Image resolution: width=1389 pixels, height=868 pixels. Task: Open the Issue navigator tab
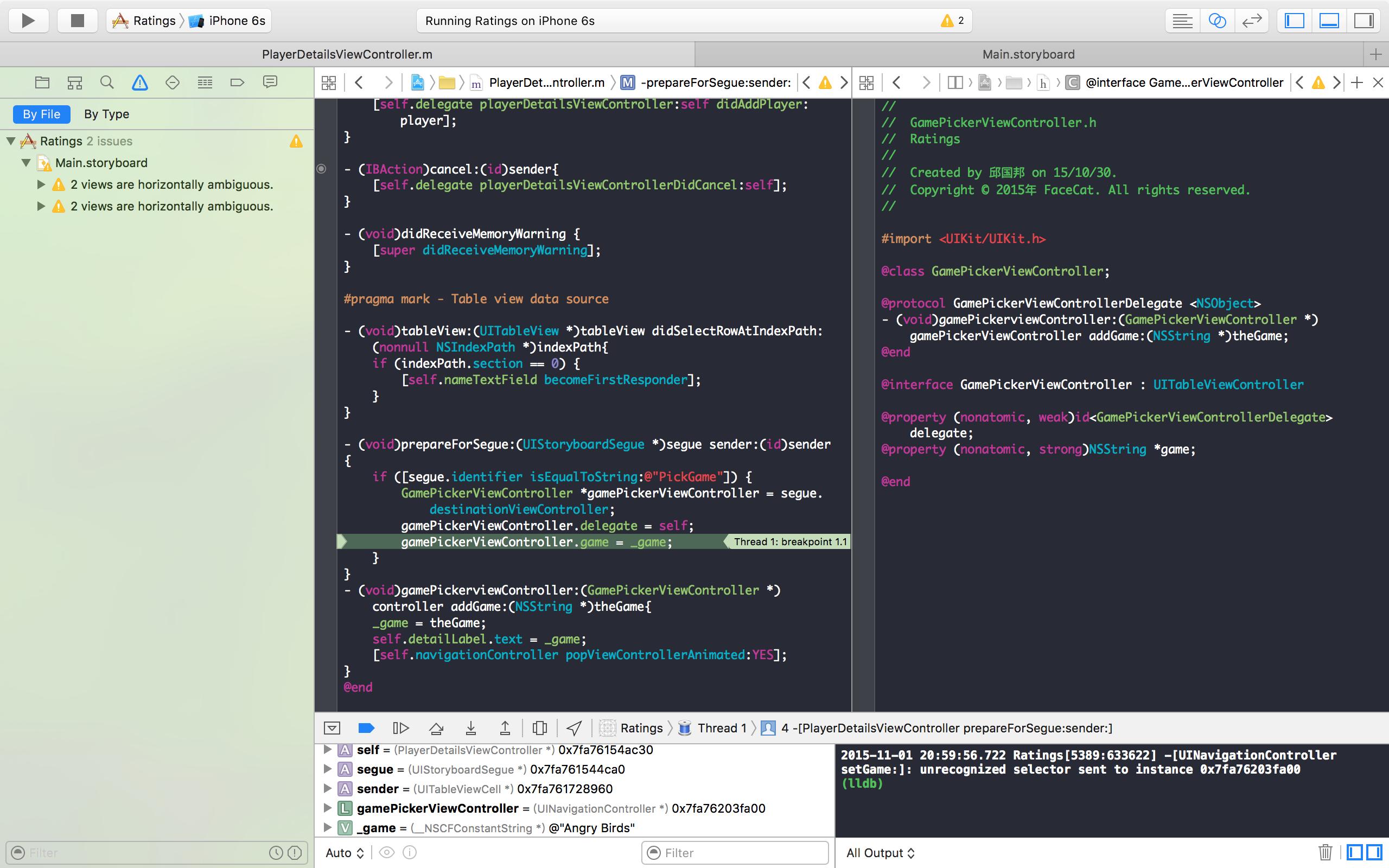139,82
